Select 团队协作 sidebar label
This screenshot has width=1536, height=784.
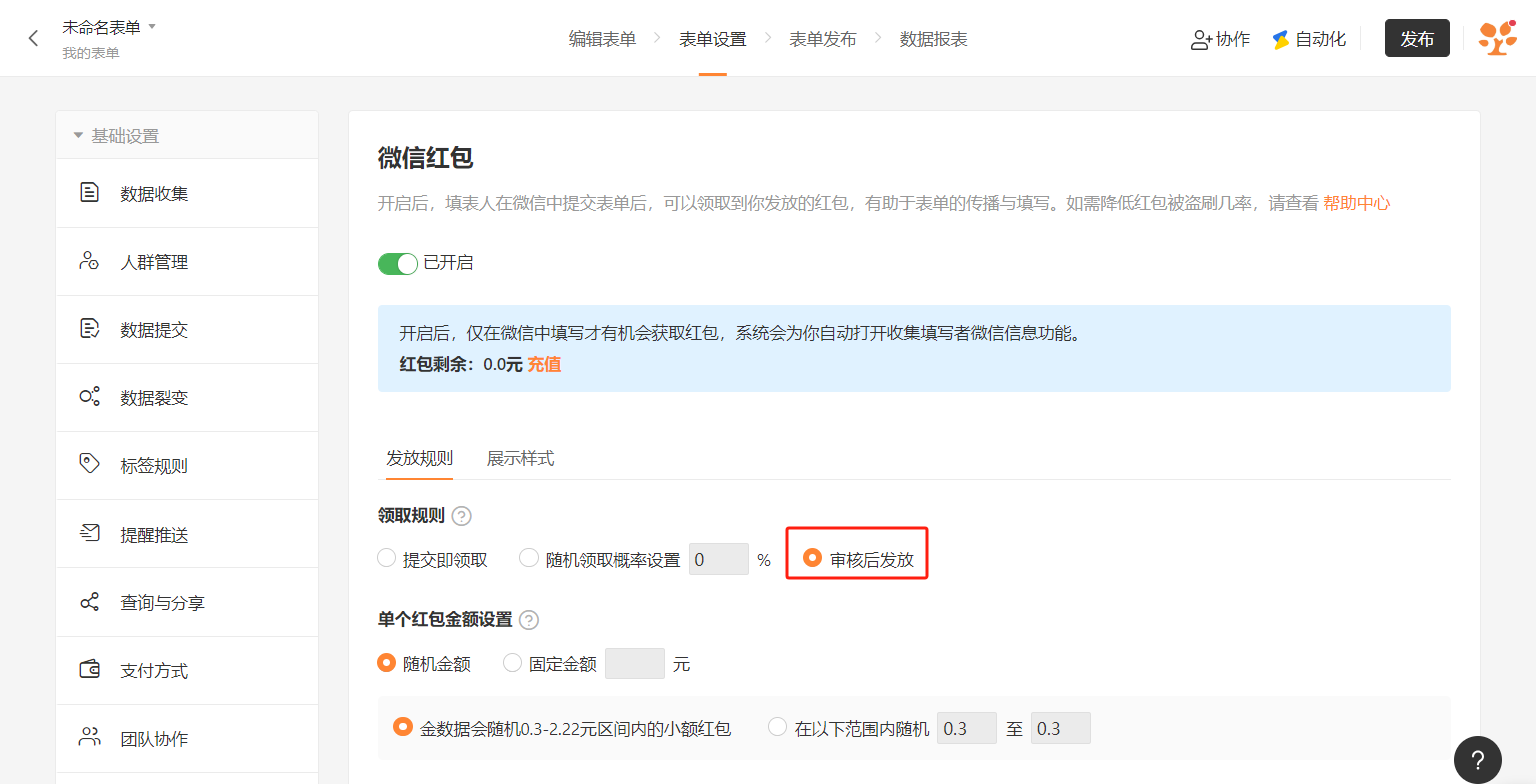click(x=154, y=739)
